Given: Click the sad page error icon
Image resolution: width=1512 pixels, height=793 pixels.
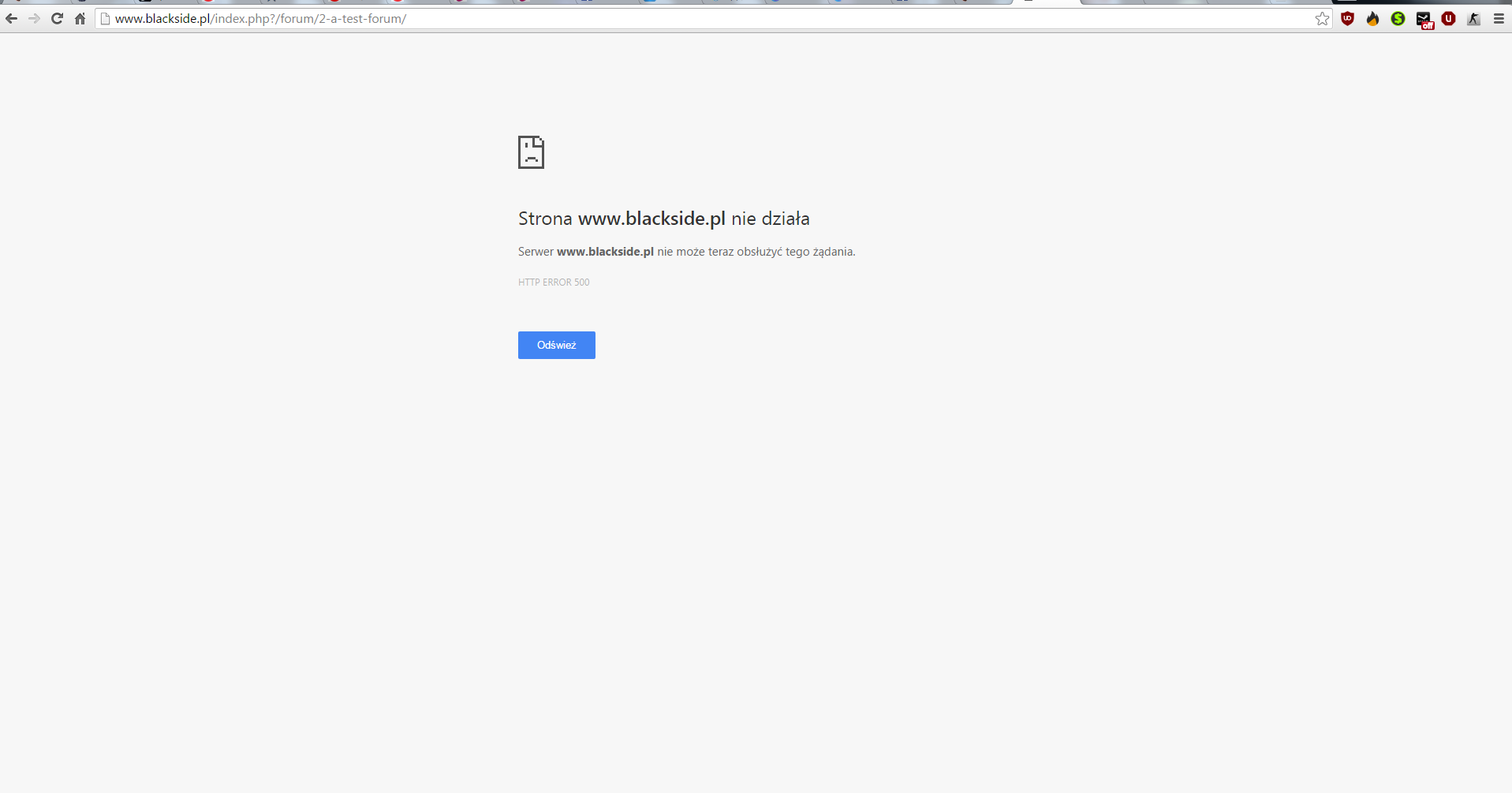Looking at the screenshot, I should [531, 152].
